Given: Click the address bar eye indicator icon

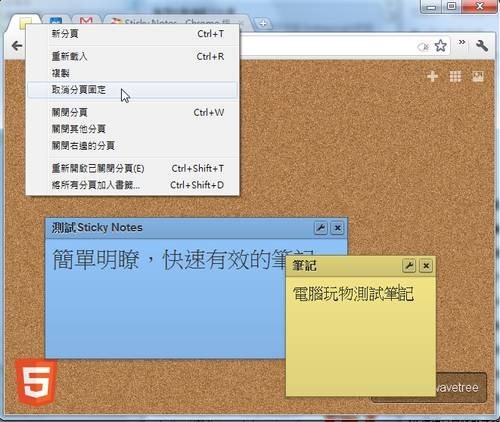Looking at the screenshot, I should pos(423,47).
